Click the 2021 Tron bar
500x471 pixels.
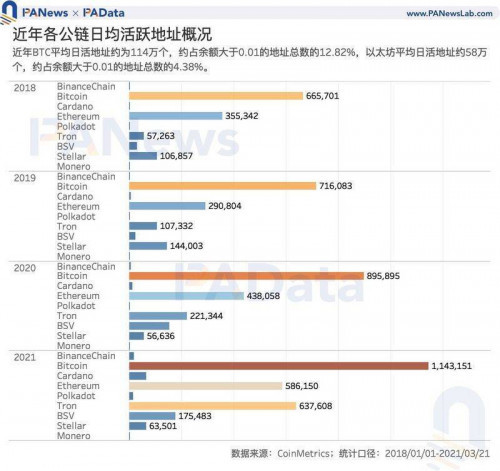pyautogui.click(x=213, y=406)
